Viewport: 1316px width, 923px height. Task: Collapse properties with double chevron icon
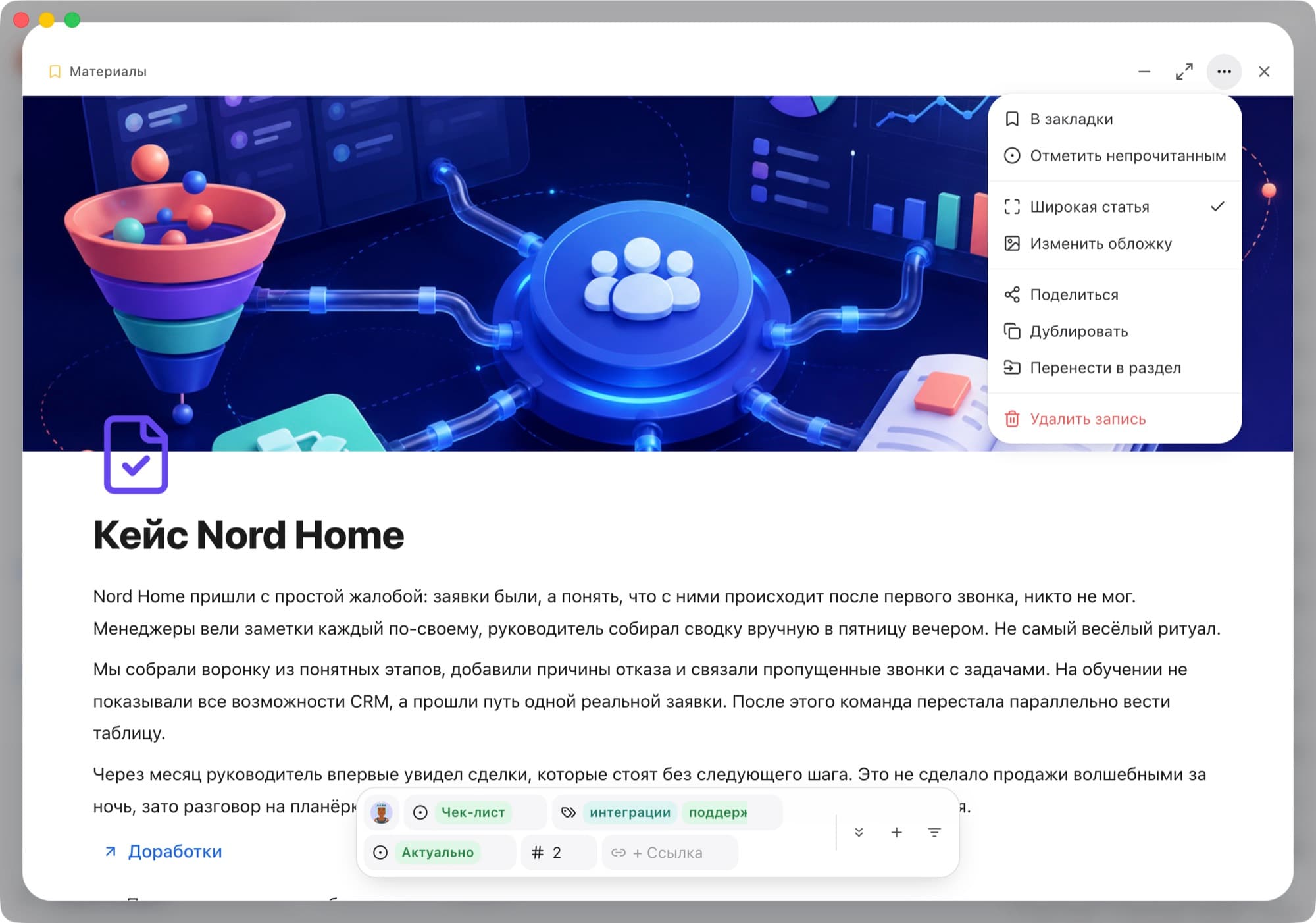859,832
